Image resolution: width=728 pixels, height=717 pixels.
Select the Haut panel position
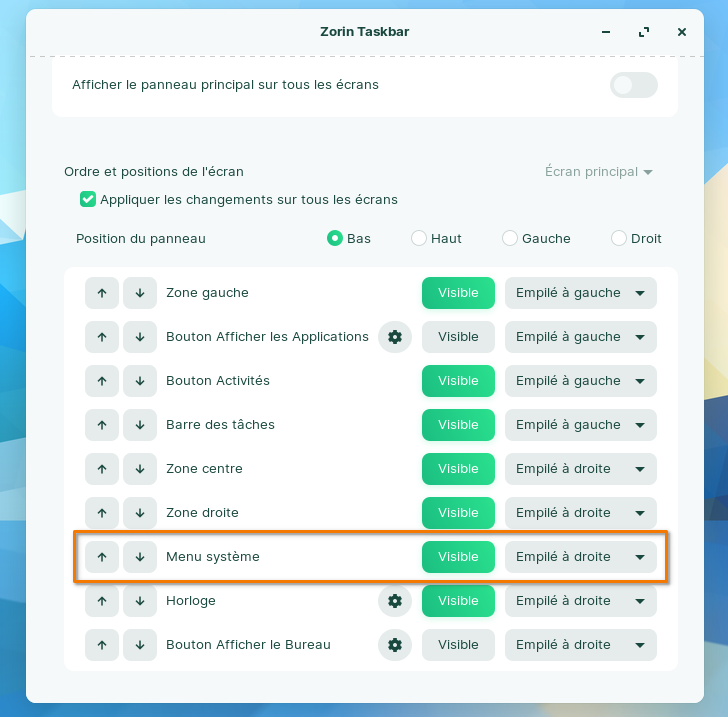[419, 238]
